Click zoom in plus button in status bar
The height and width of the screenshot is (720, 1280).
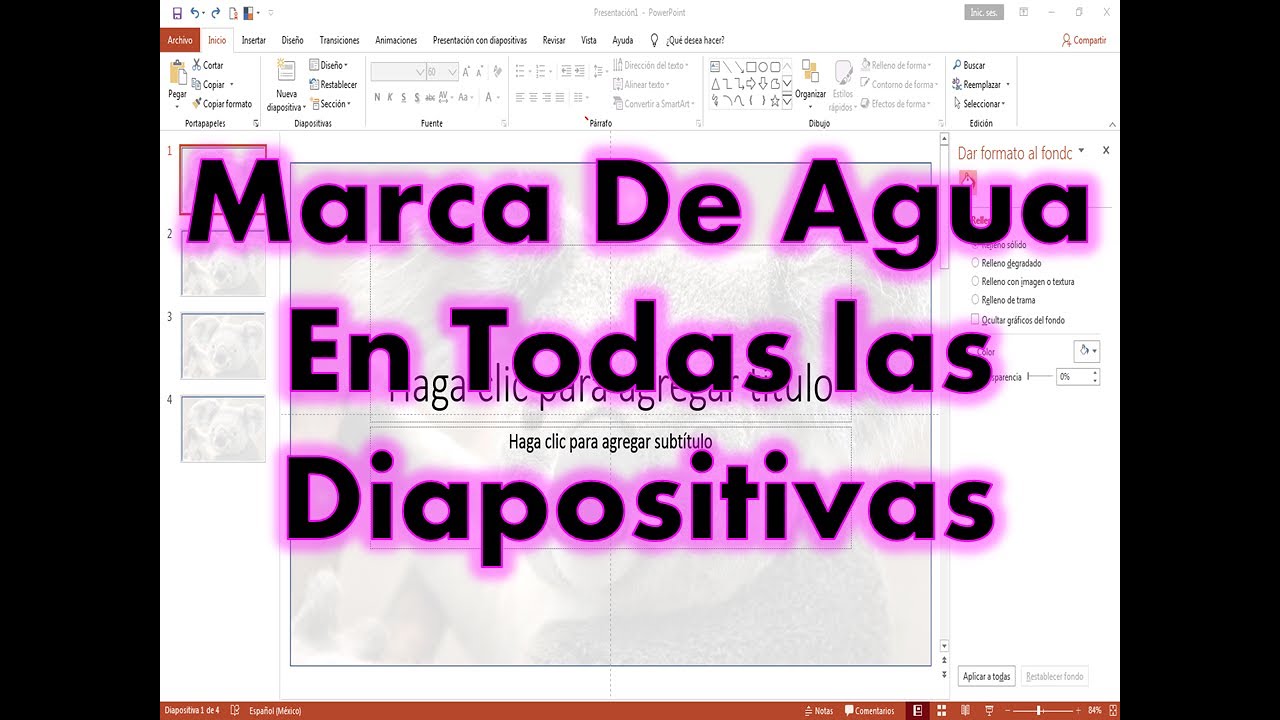(1078, 711)
